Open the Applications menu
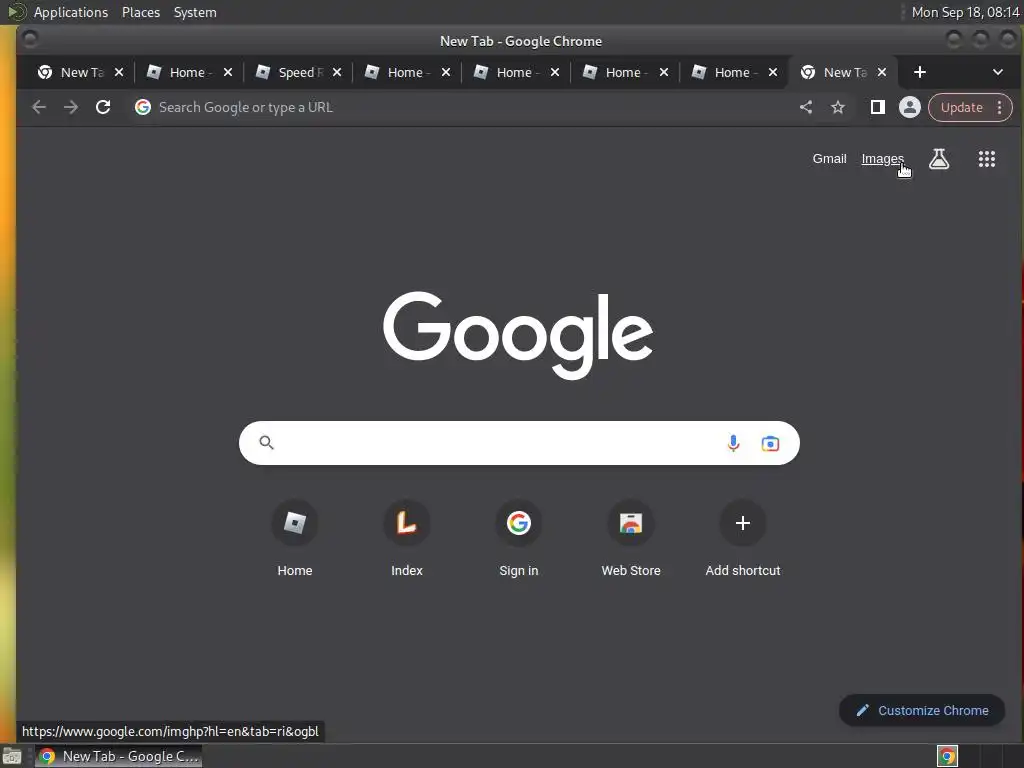Image resolution: width=1024 pixels, height=768 pixels. [x=71, y=12]
